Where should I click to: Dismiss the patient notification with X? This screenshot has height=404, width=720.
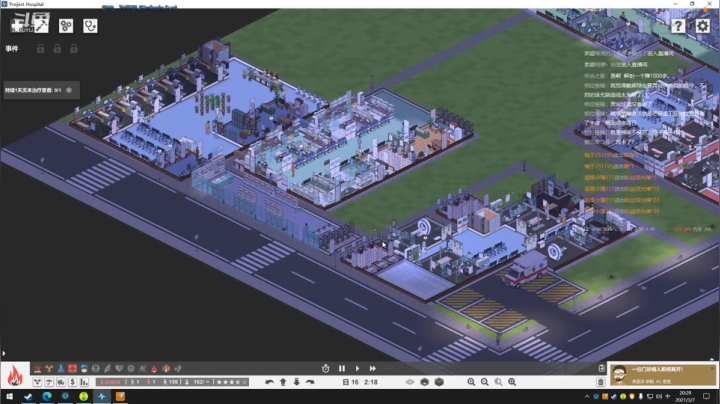pos(712,368)
